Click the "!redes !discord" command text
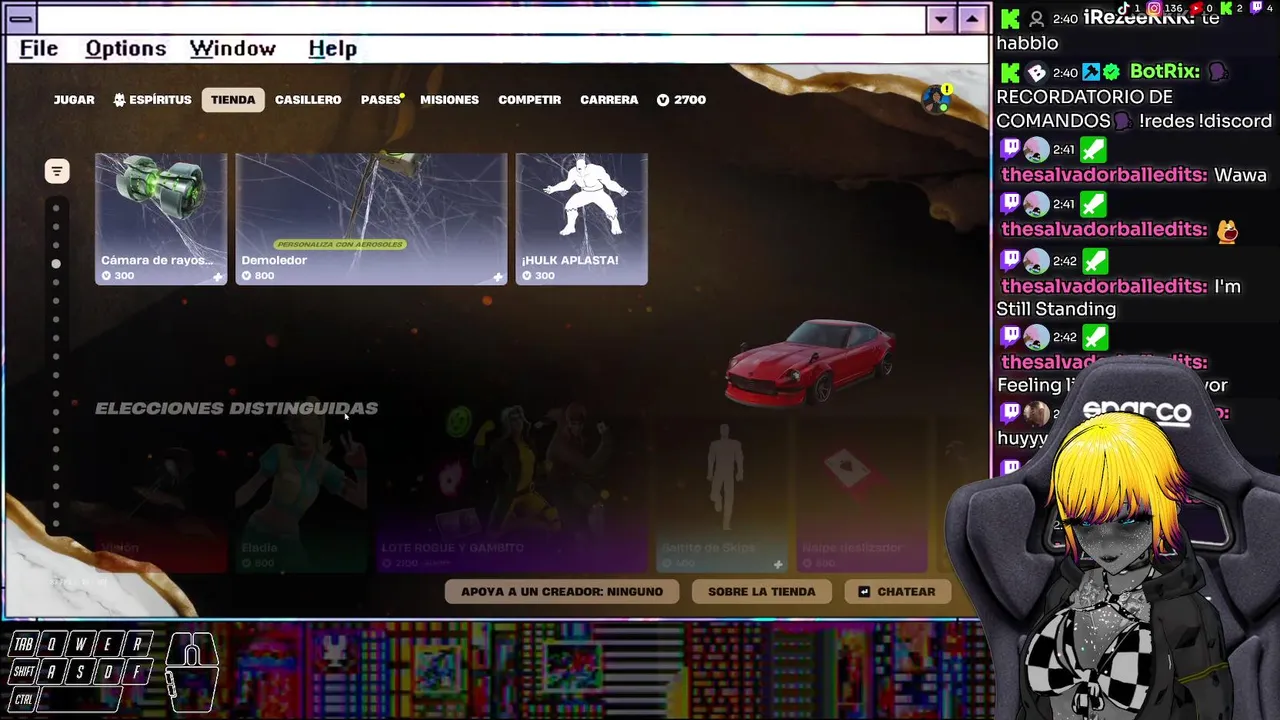Viewport: 1280px width, 720px height. coord(1205,121)
